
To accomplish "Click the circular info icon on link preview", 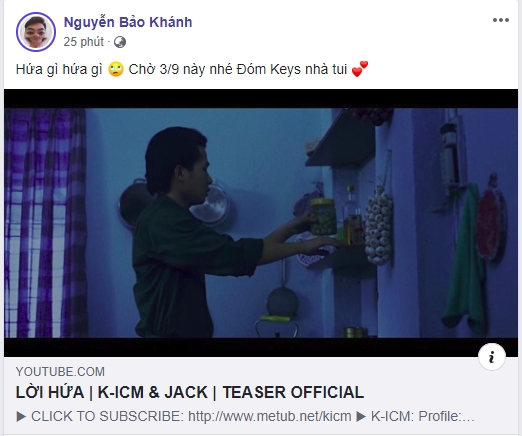I will point(492,357).
